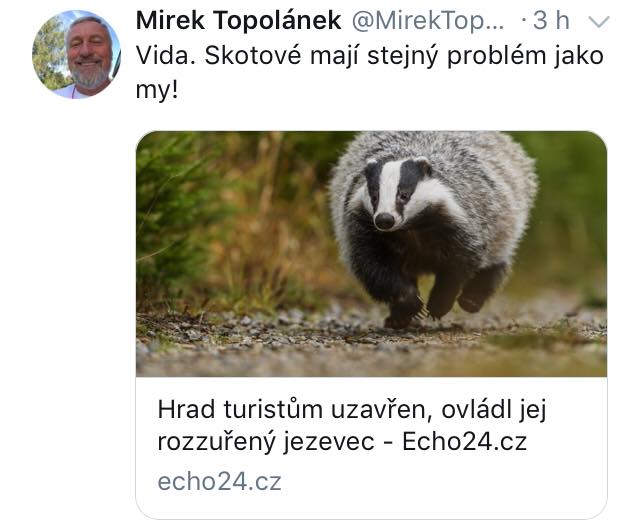Screen dimensions: 640x522
Task: Click the gray echo24.cz domain label
Action: click(x=220, y=482)
